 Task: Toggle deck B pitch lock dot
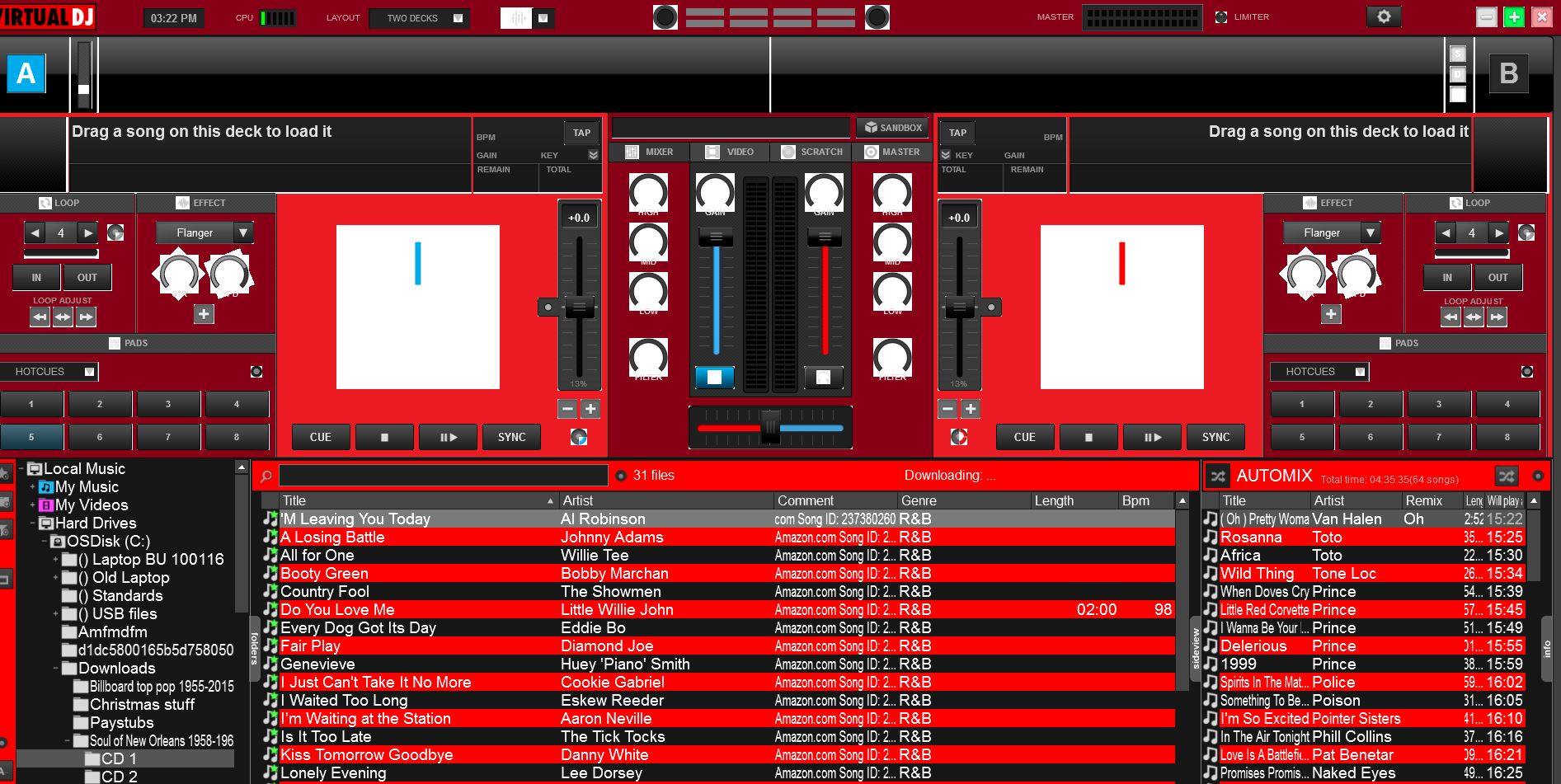(991, 307)
